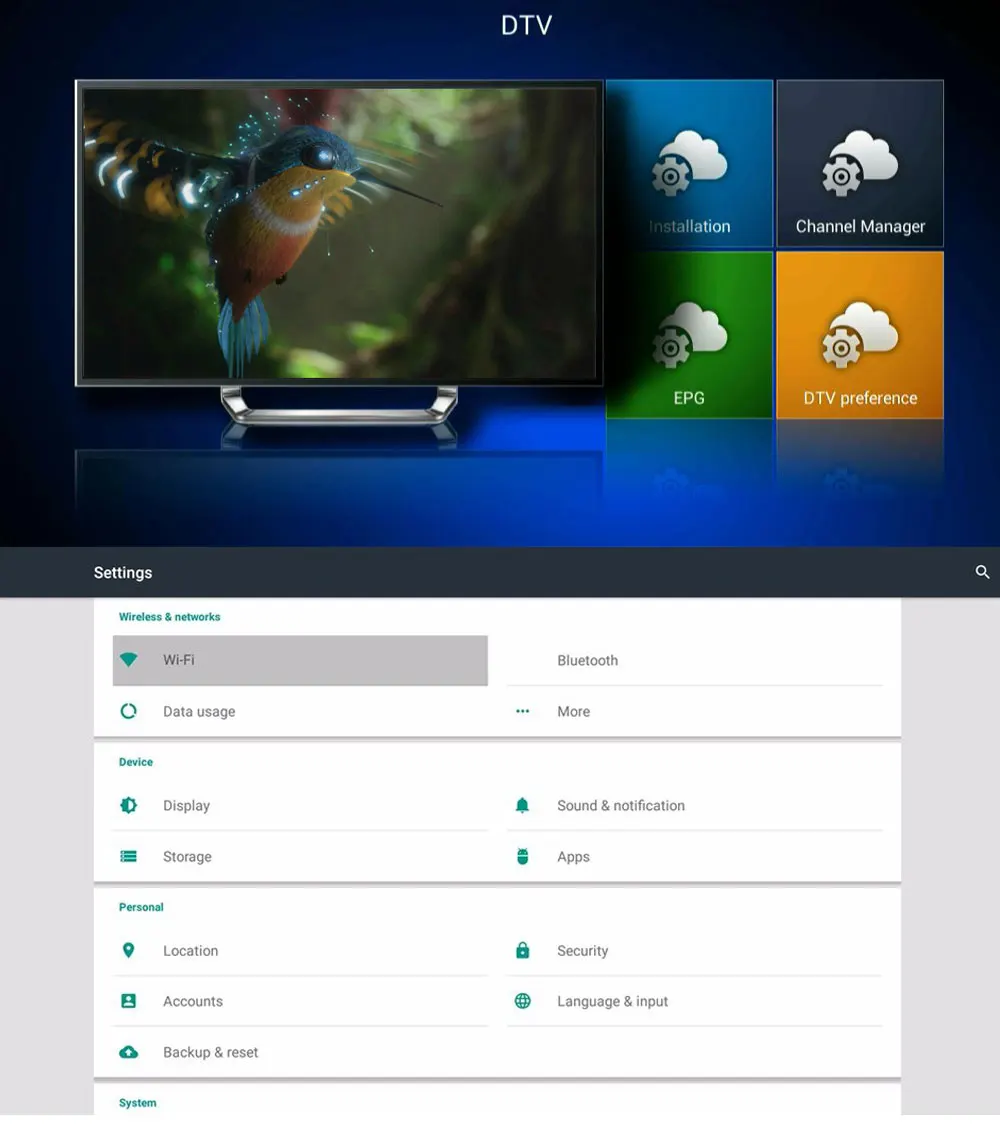Click the Wireless & networks header
1000x1126 pixels.
coord(169,617)
